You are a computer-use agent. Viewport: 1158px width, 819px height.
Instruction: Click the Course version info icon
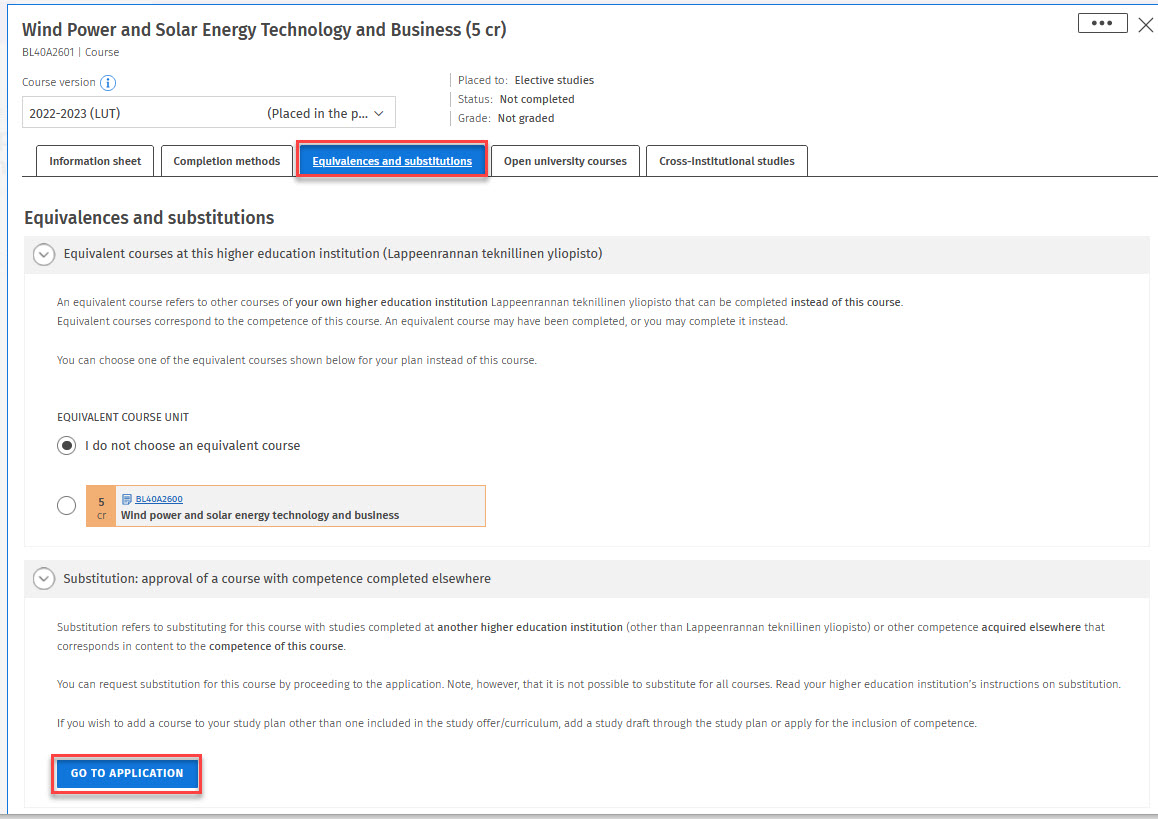pos(108,83)
